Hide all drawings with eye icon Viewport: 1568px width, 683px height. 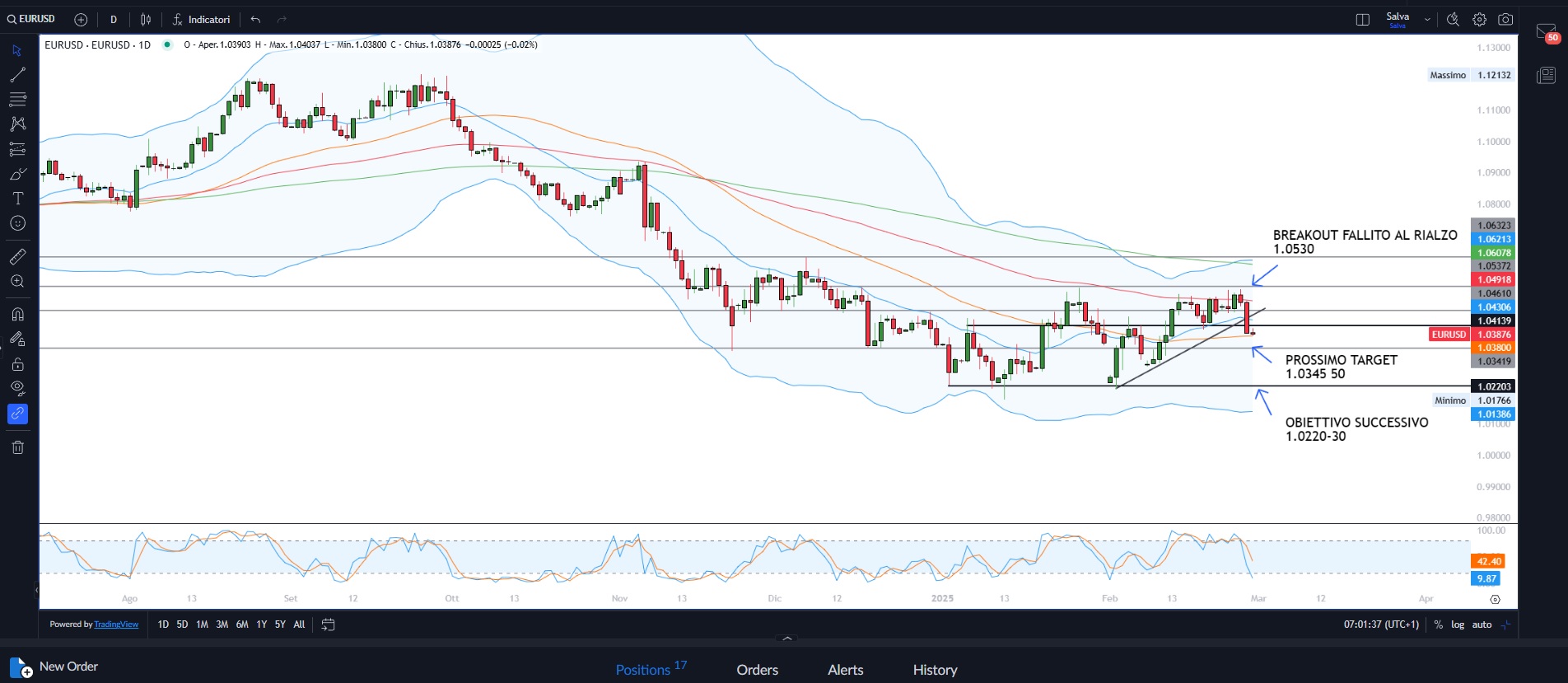(17, 388)
